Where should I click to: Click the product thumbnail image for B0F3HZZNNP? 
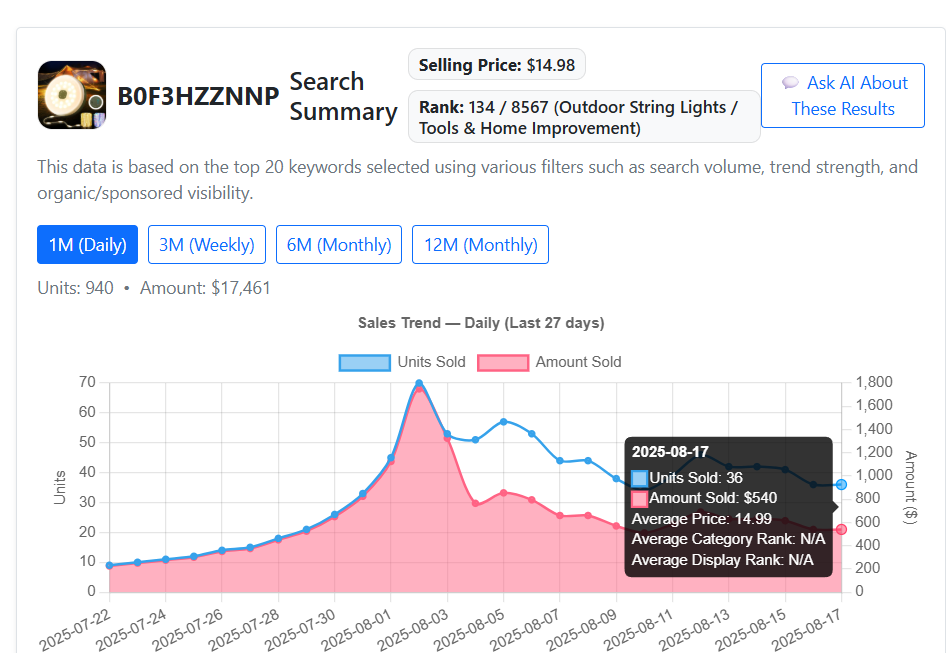72,95
